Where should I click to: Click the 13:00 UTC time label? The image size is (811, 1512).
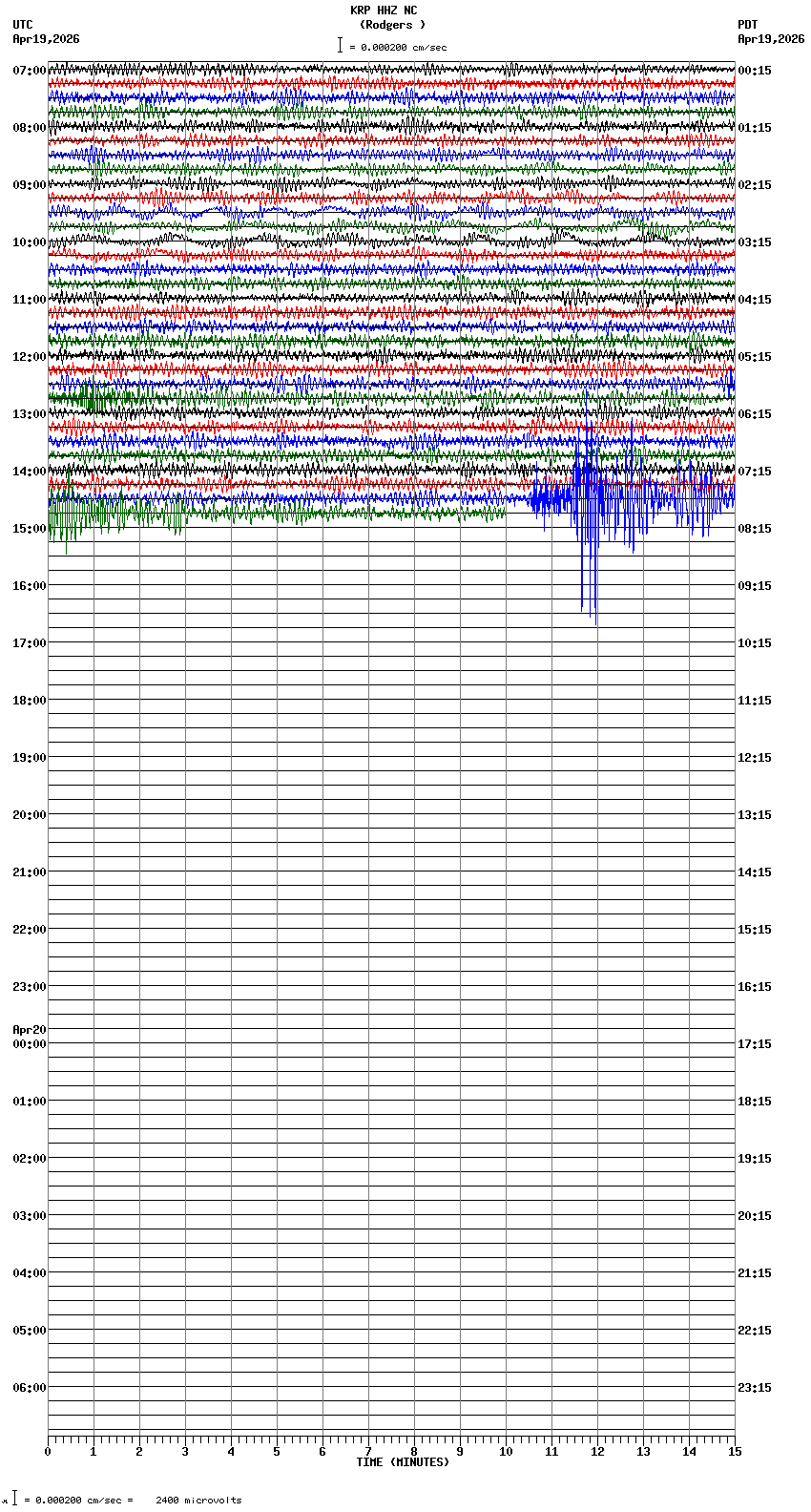(x=30, y=414)
